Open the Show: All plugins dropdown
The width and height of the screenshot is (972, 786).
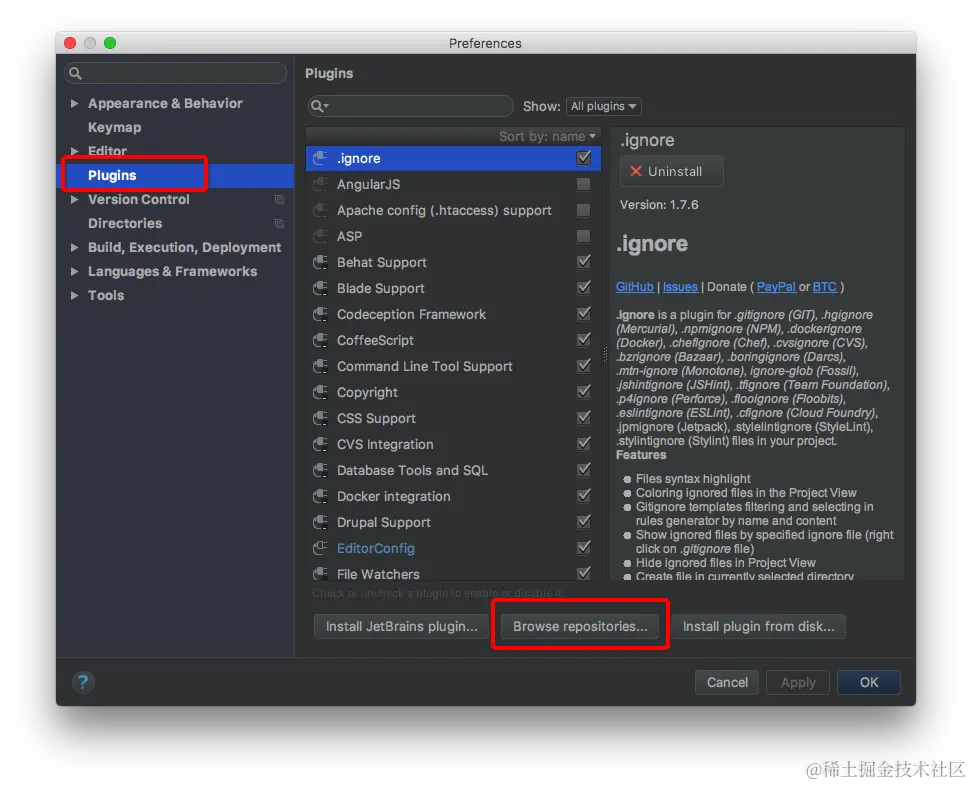[x=604, y=107]
